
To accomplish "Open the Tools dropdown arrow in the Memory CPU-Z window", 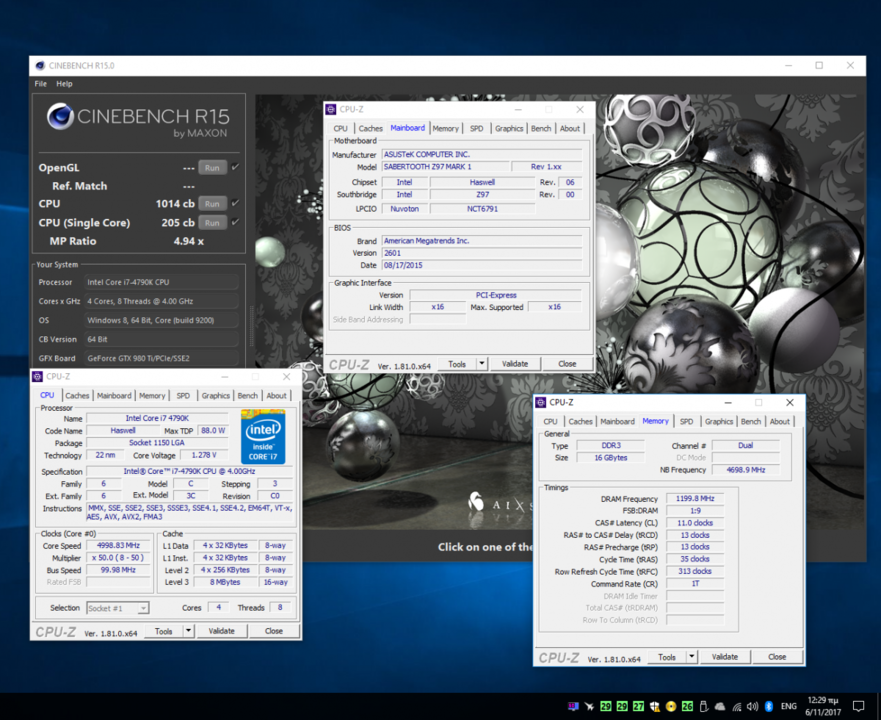I will [692, 656].
